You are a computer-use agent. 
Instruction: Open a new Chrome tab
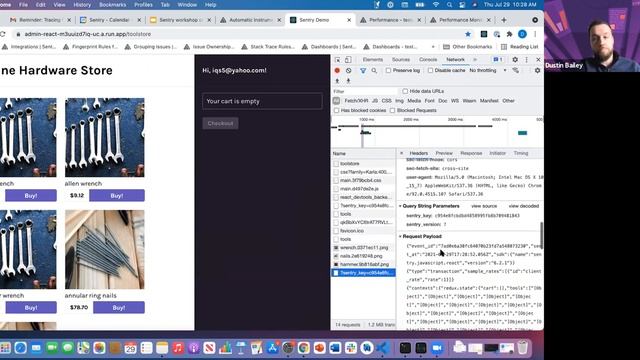(x=504, y=20)
